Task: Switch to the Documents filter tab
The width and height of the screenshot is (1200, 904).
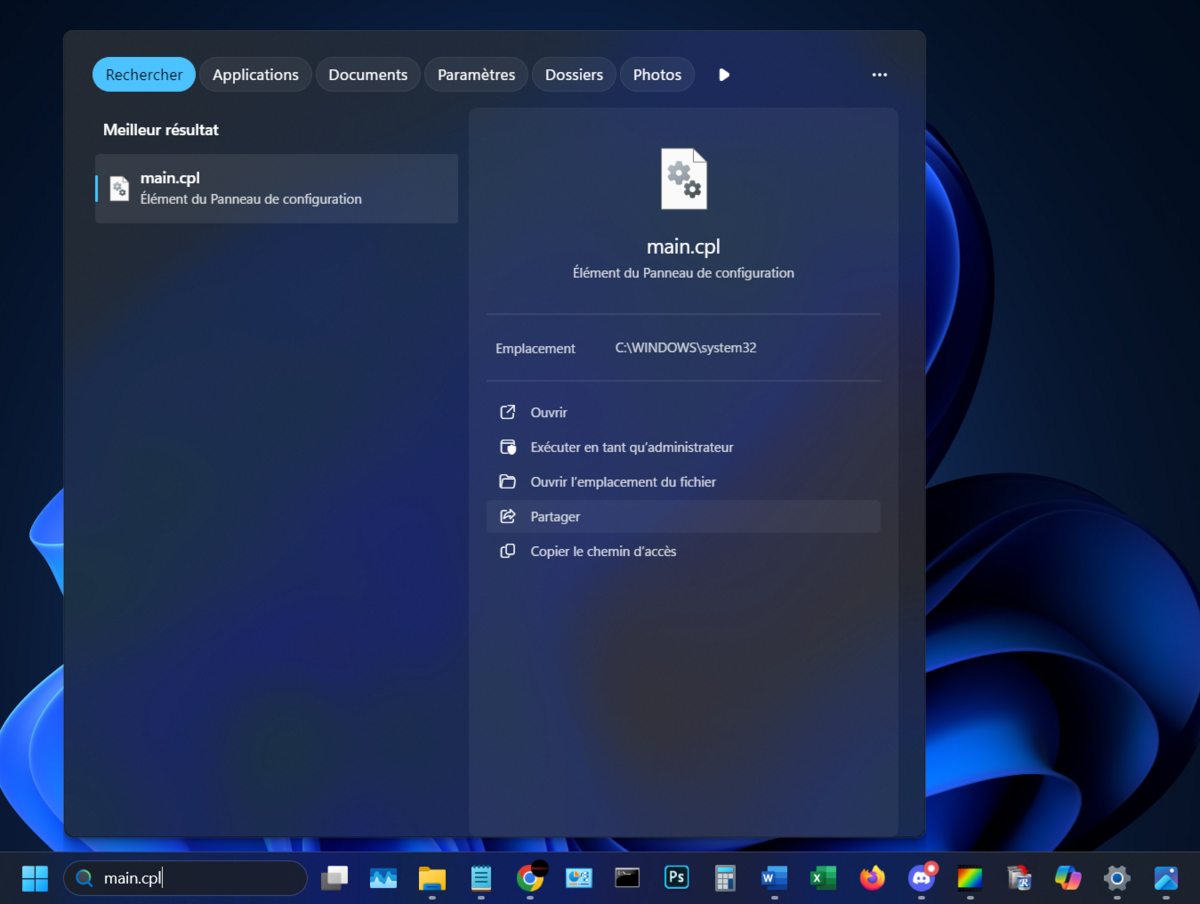Action: [368, 75]
